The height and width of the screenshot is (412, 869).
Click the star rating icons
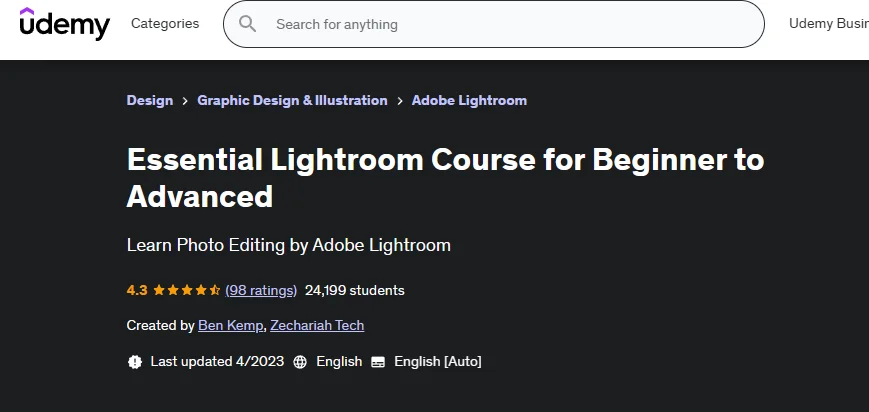(x=187, y=290)
